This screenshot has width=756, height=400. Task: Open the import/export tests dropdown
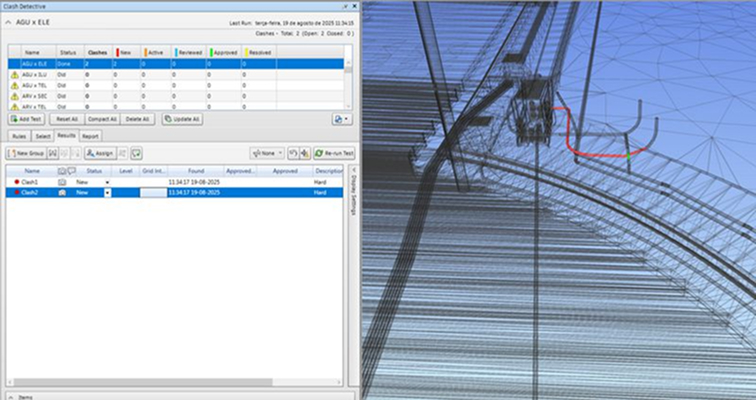340,119
